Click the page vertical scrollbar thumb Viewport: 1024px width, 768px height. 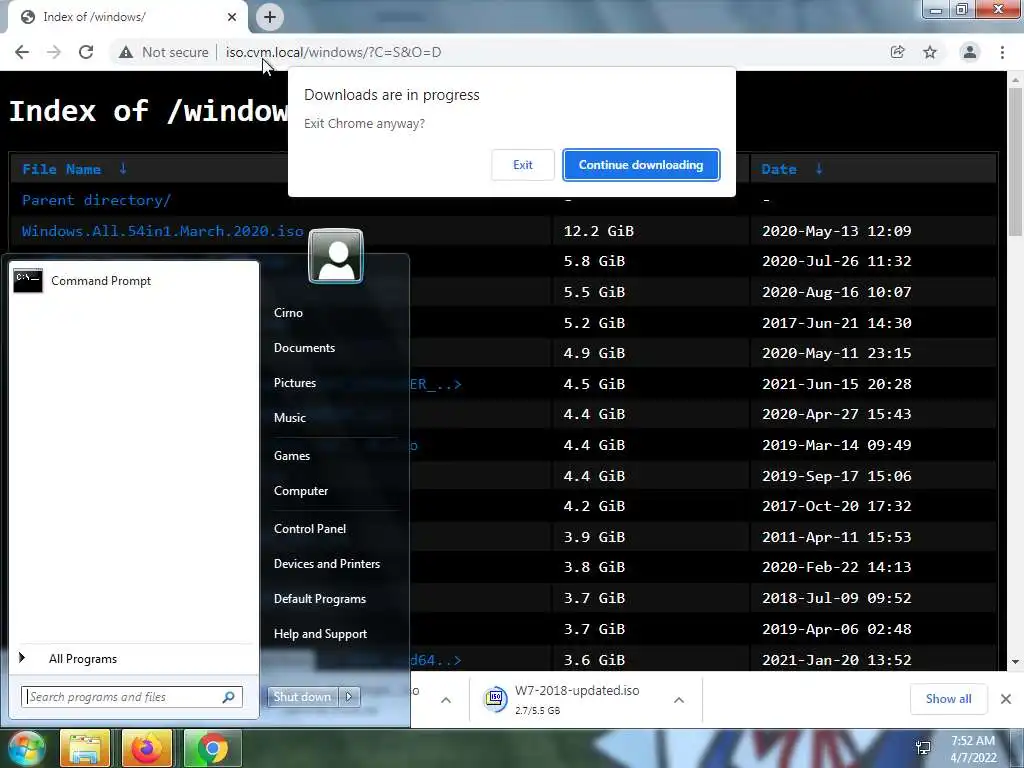[1015, 161]
